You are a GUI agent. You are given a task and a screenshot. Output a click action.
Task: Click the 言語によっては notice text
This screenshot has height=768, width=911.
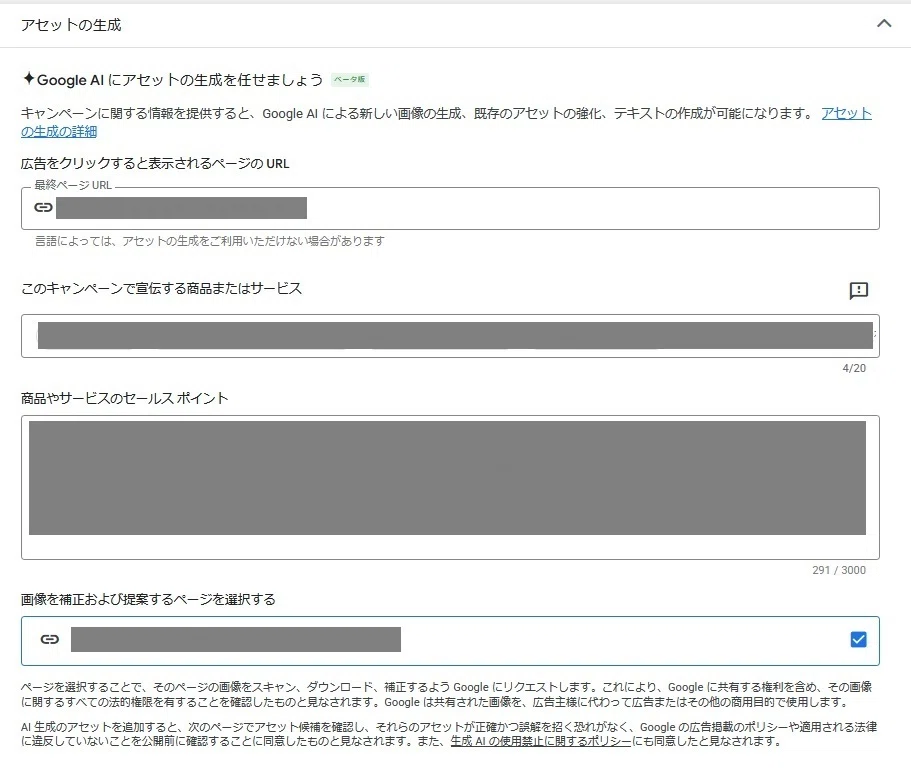(x=210, y=241)
